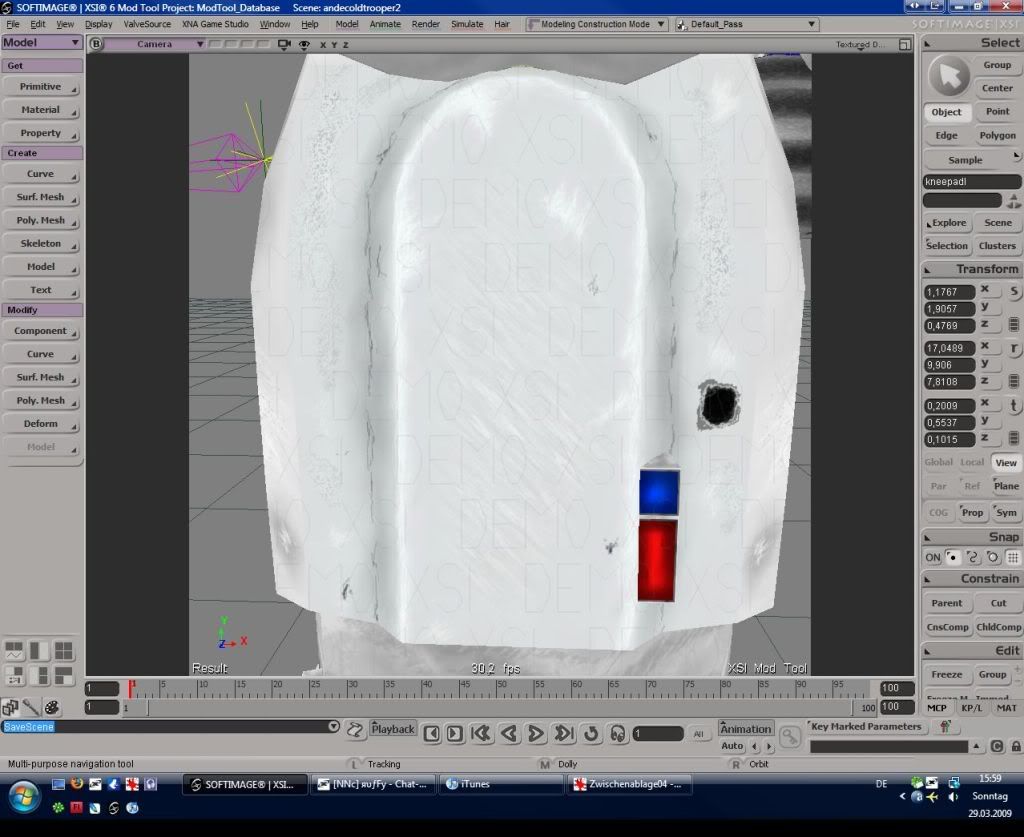The image size is (1024, 837).
Task: Open the Camera view dropdown
Action: [x=155, y=44]
